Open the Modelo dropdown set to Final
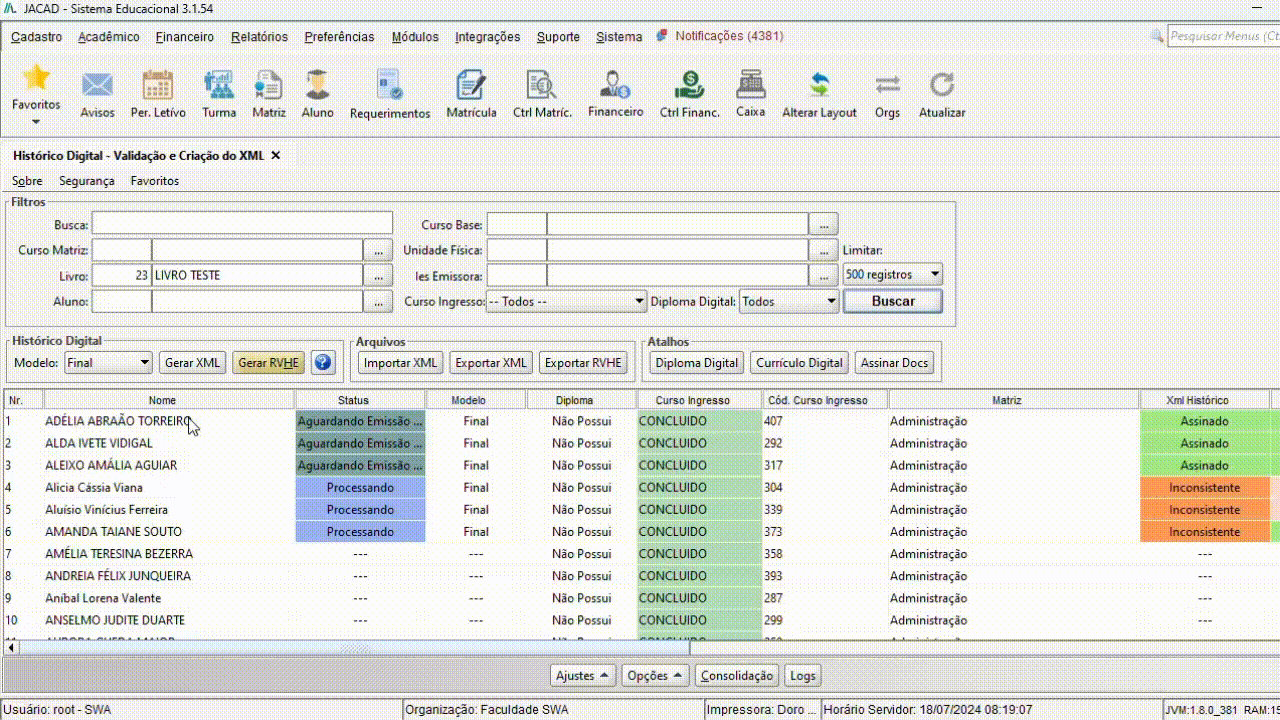This screenshot has width=1280, height=720. (x=108, y=363)
